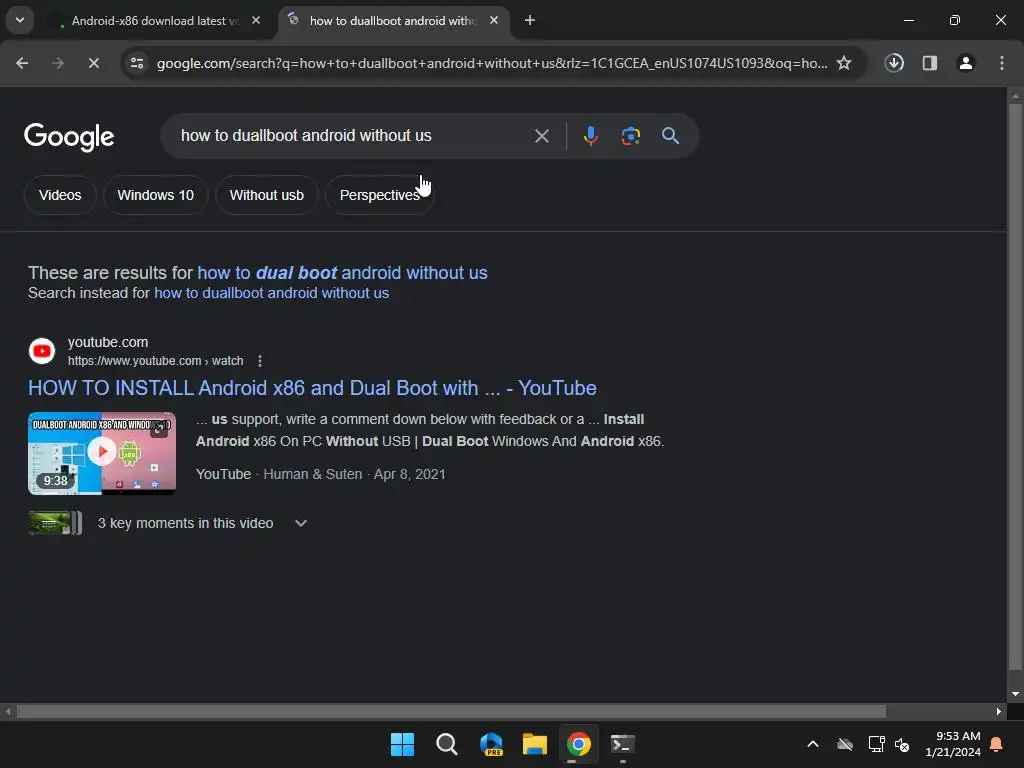Play the dual boot video thumbnail
This screenshot has height=768, width=1024.
pyautogui.click(x=102, y=453)
